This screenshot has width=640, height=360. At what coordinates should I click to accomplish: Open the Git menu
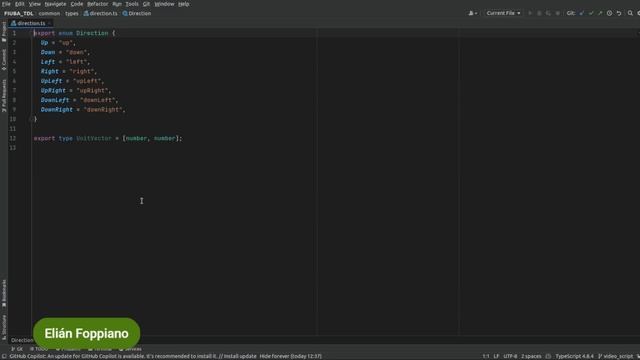pos(146,4)
